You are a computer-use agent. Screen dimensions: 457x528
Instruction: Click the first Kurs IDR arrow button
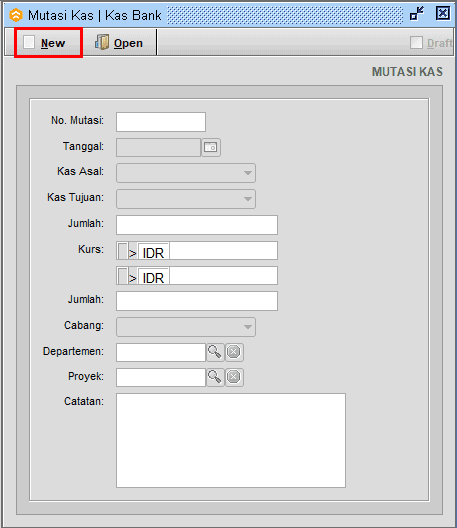tap(133, 252)
